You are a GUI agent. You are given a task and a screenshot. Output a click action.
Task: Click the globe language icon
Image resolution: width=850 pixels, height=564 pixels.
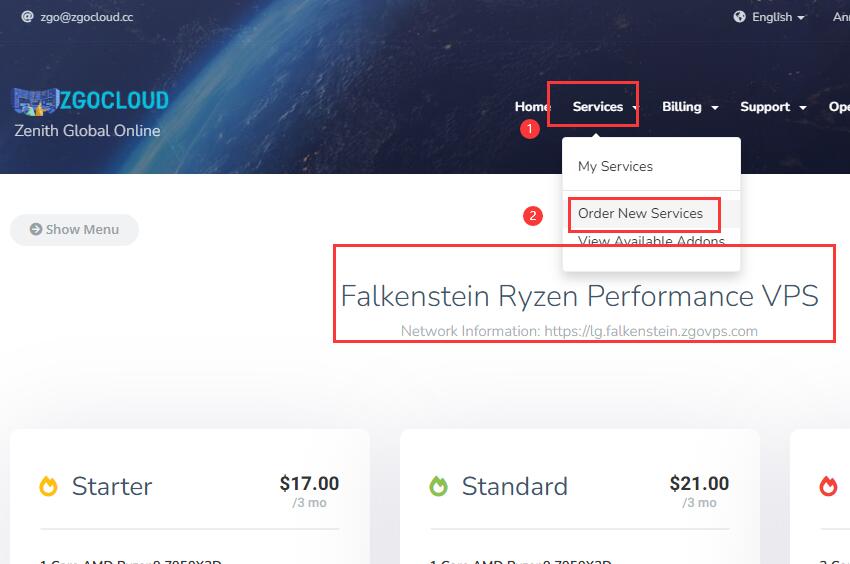point(739,17)
